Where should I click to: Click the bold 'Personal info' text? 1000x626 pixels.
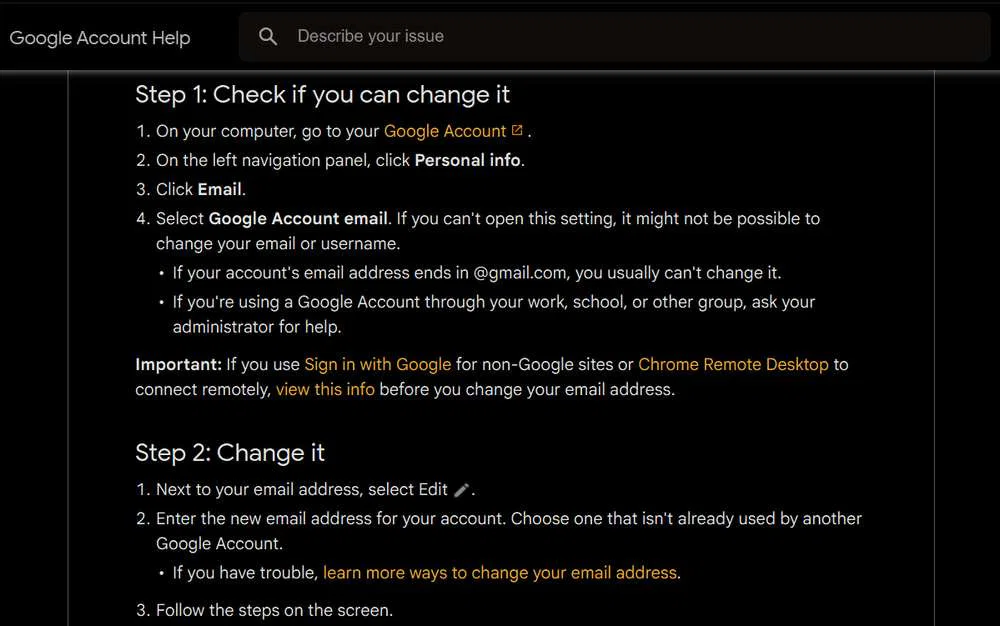467,160
